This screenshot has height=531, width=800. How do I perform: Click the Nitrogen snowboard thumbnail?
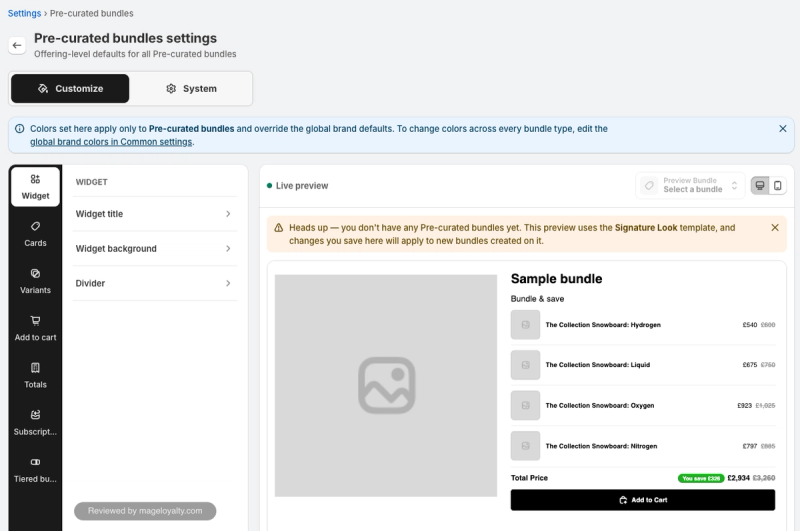[526, 446]
